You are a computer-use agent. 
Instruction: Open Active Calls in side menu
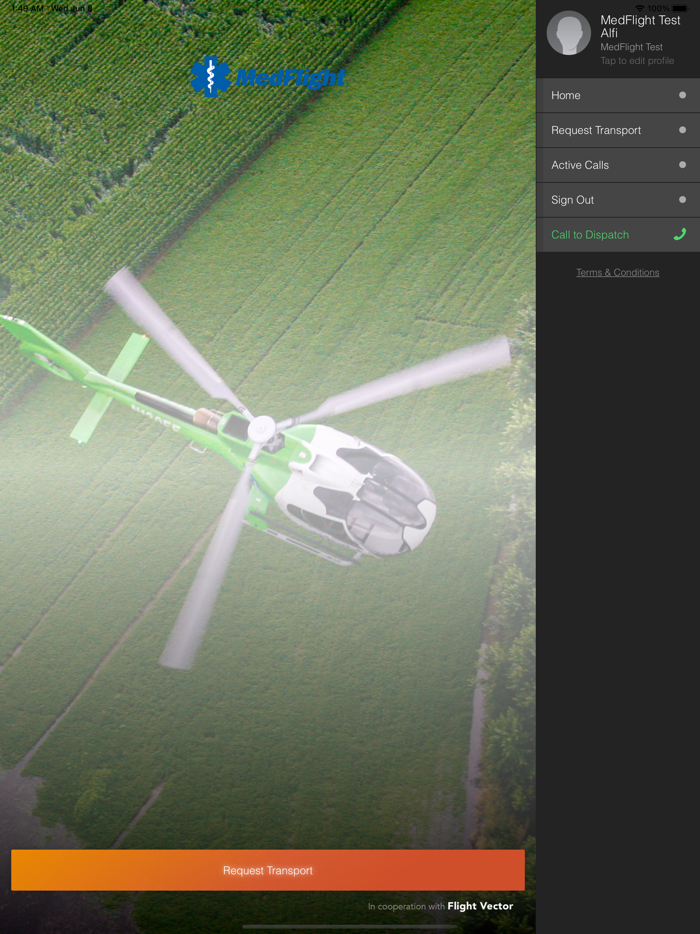tap(618, 165)
